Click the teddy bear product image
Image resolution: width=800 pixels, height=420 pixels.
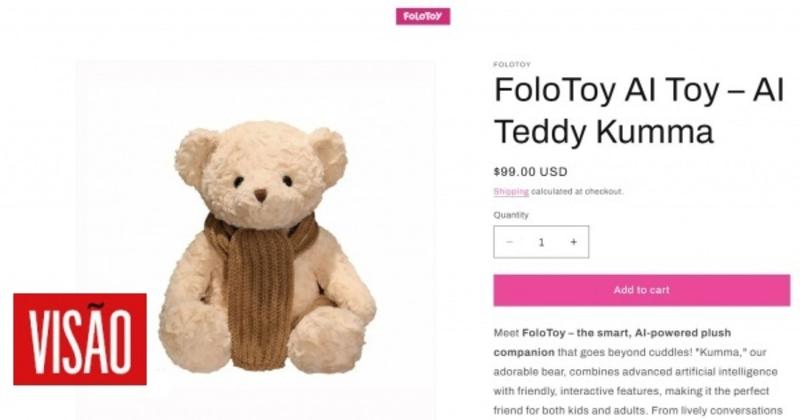pyautogui.click(x=256, y=240)
